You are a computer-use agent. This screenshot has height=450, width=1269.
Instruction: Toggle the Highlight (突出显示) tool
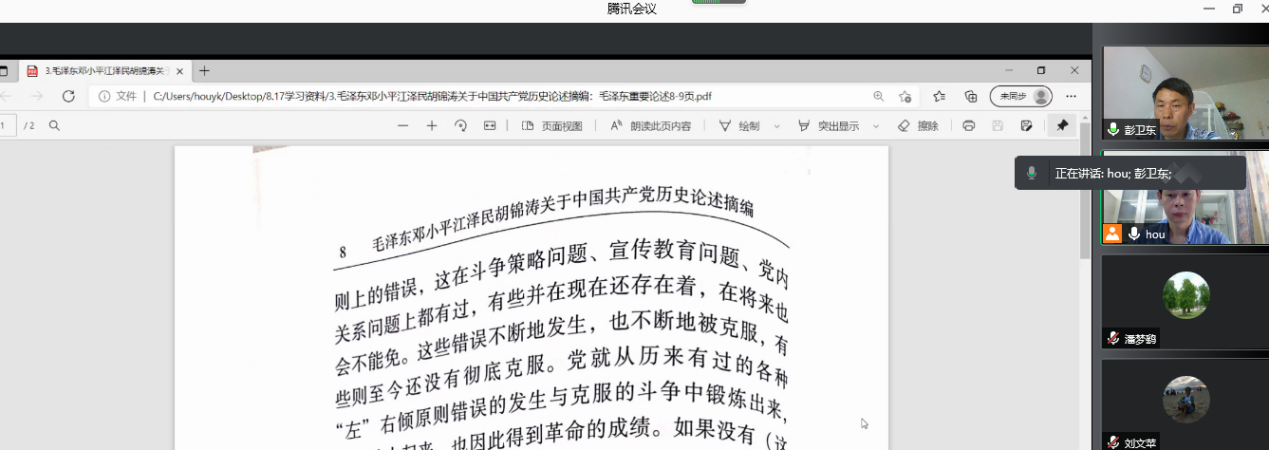point(829,126)
